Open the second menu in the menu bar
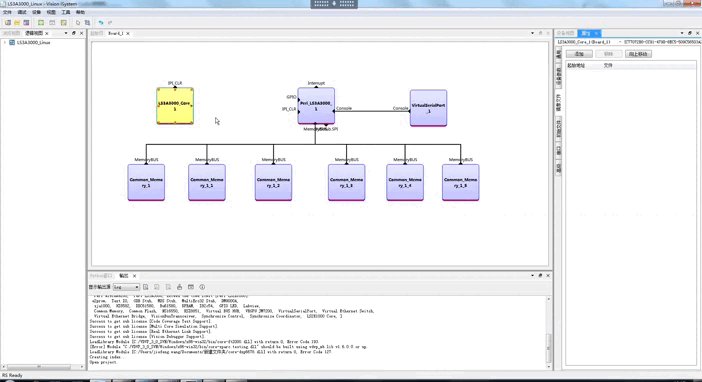This screenshot has width=702, height=382. 22,12
